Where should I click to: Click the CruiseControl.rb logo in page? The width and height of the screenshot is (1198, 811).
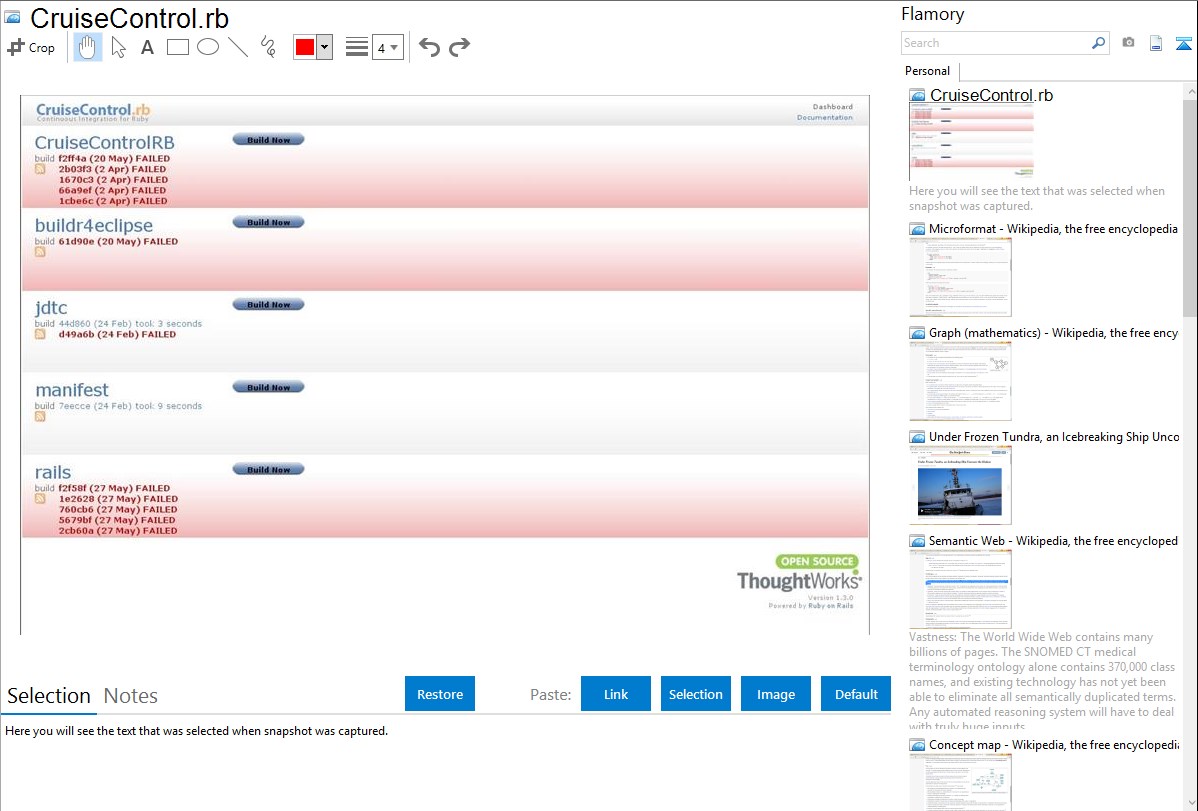point(92,112)
